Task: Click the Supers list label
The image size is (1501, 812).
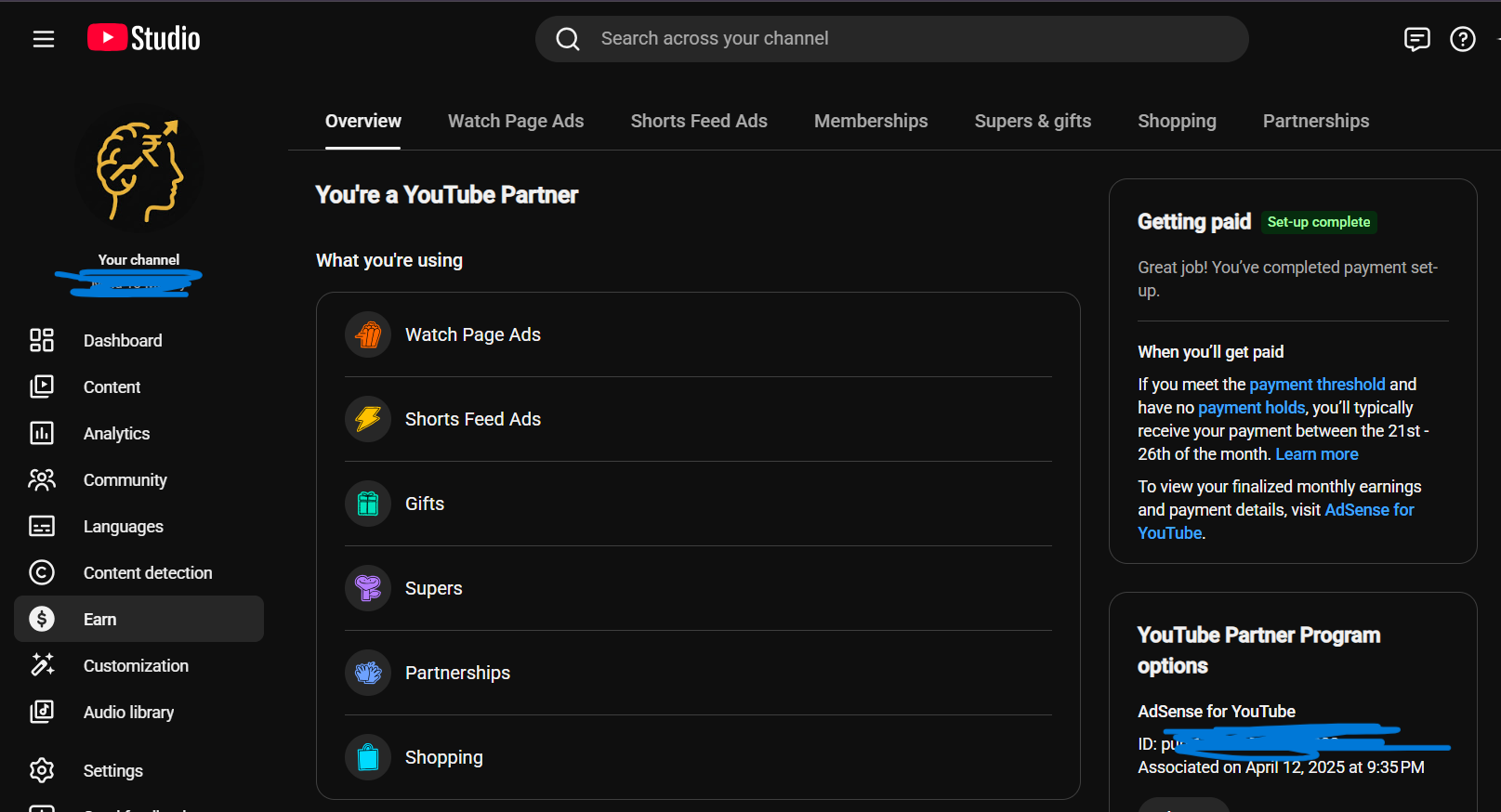Action: tap(434, 588)
